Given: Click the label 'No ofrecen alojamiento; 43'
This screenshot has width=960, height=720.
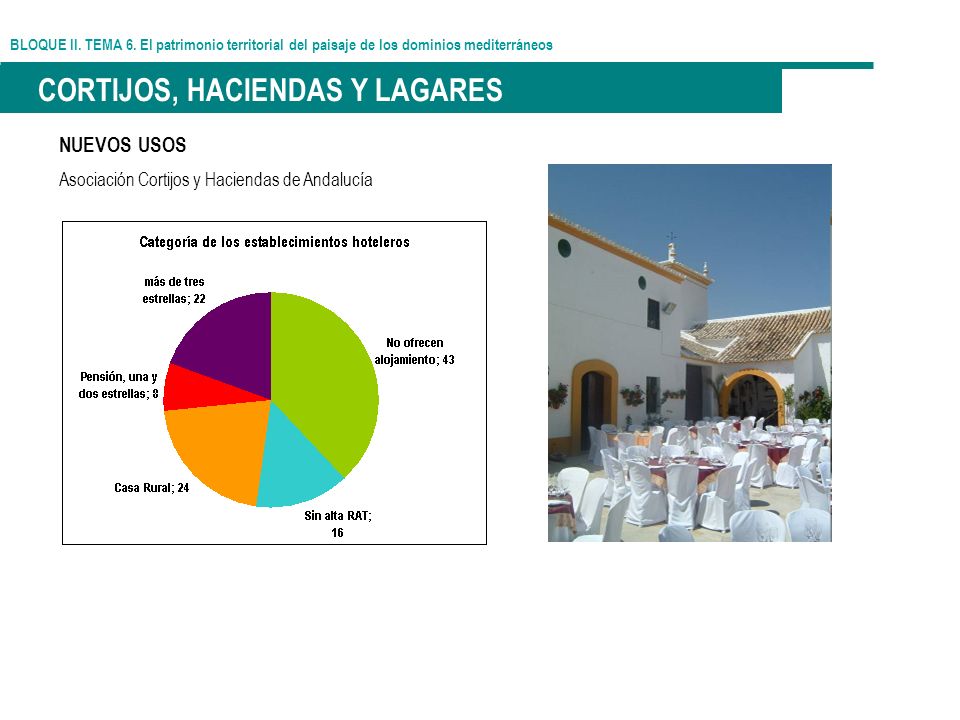Looking at the screenshot, I should [x=414, y=351].
